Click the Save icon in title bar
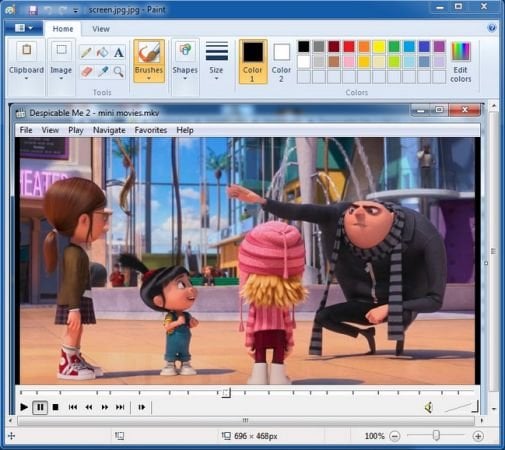 pyautogui.click(x=33, y=10)
